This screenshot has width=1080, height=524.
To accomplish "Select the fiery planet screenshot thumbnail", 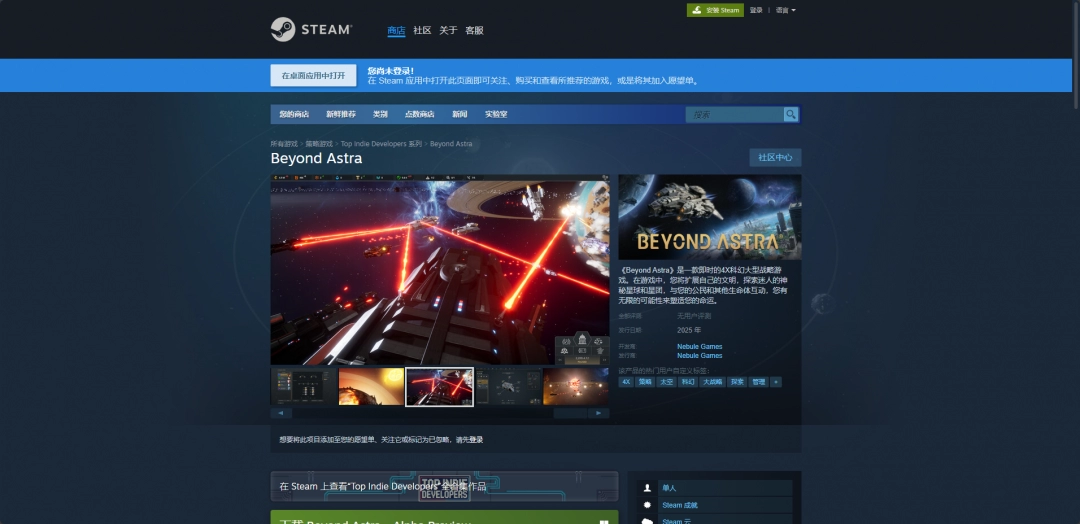I will [x=371, y=386].
